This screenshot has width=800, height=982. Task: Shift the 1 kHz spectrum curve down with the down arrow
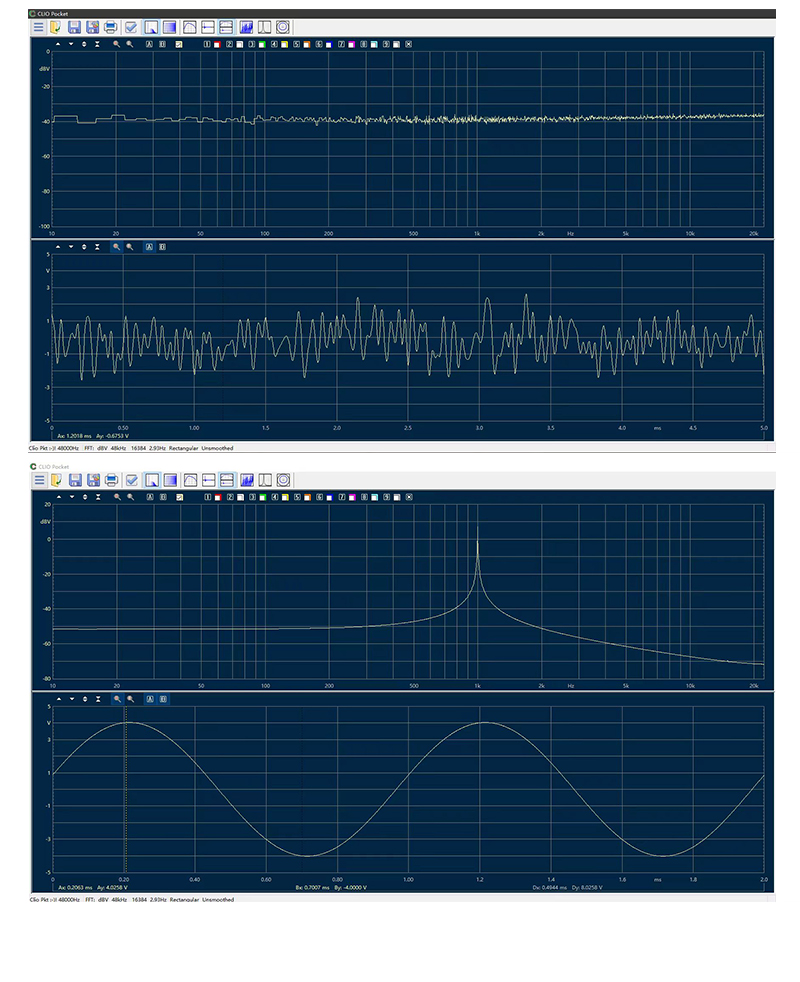point(72,497)
